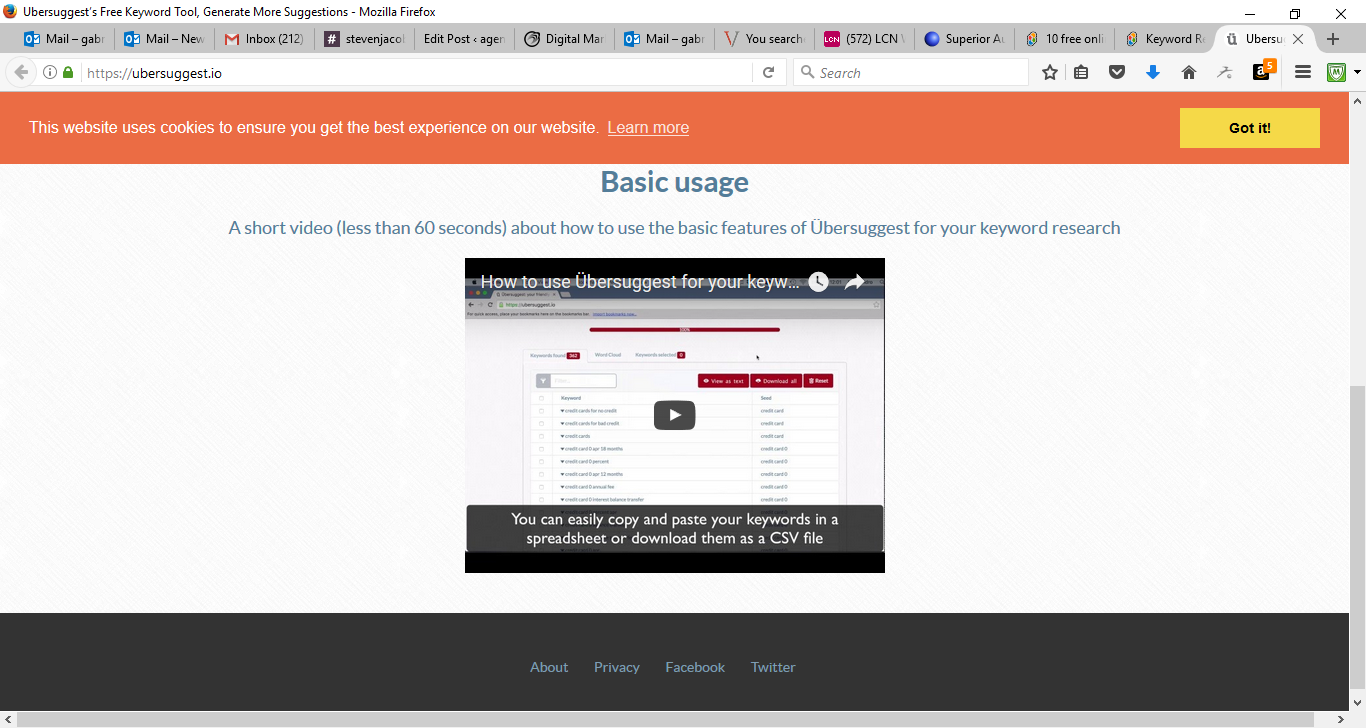Image resolution: width=1366 pixels, height=728 pixels.
Task: Click the Watch Later clock icon on video
Action: (818, 282)
